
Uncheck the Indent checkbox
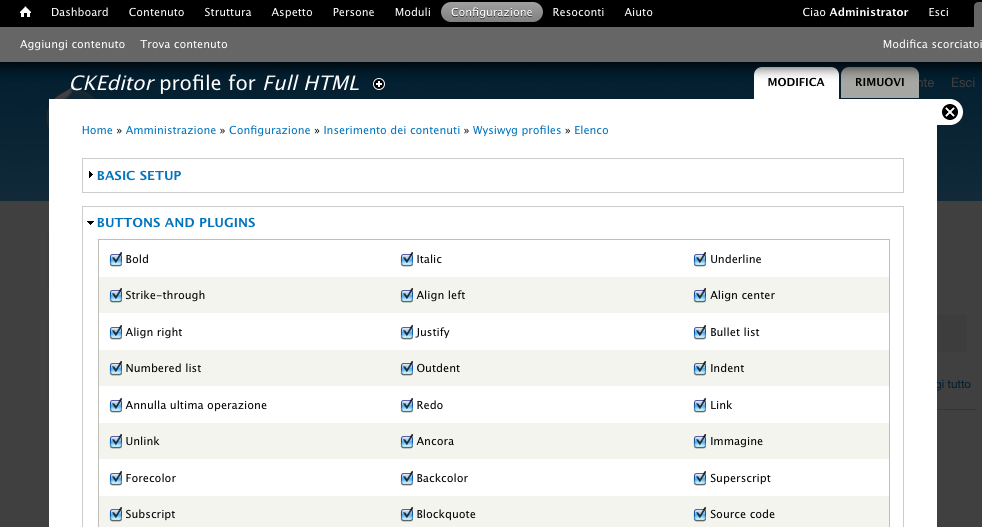[700, 368]
